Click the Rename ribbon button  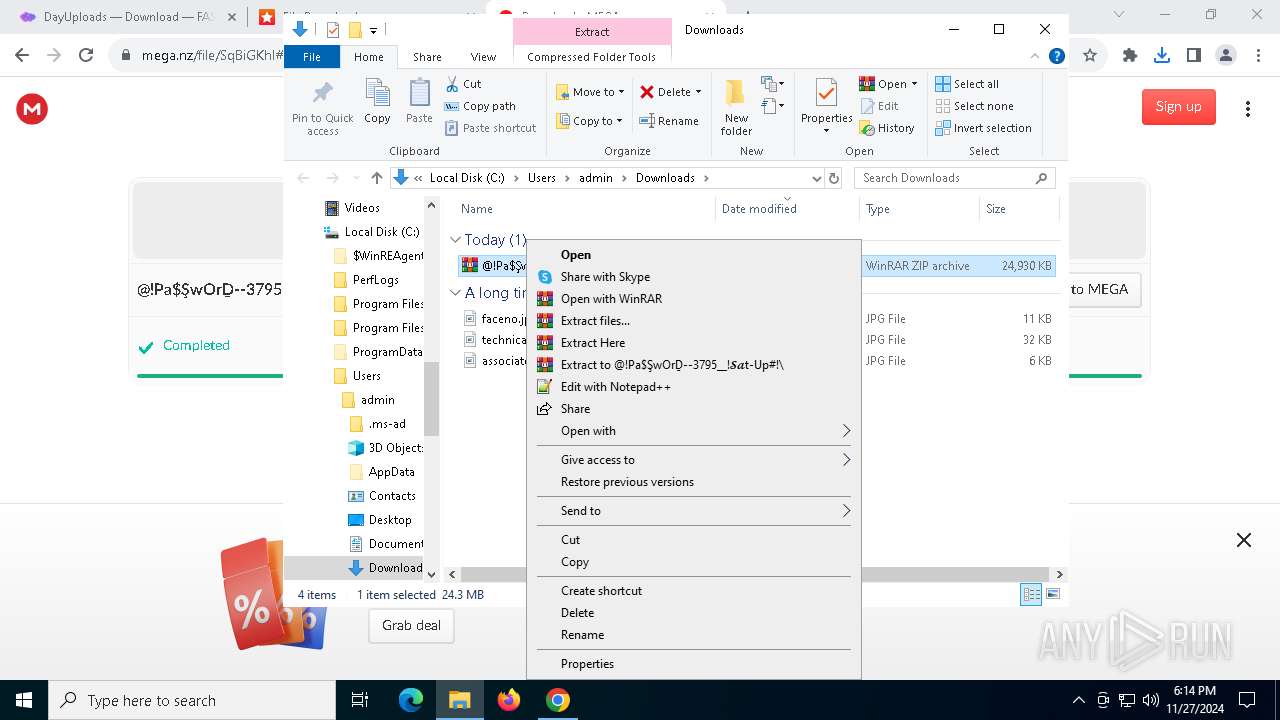pyautogui.click(x=669, y=121)
